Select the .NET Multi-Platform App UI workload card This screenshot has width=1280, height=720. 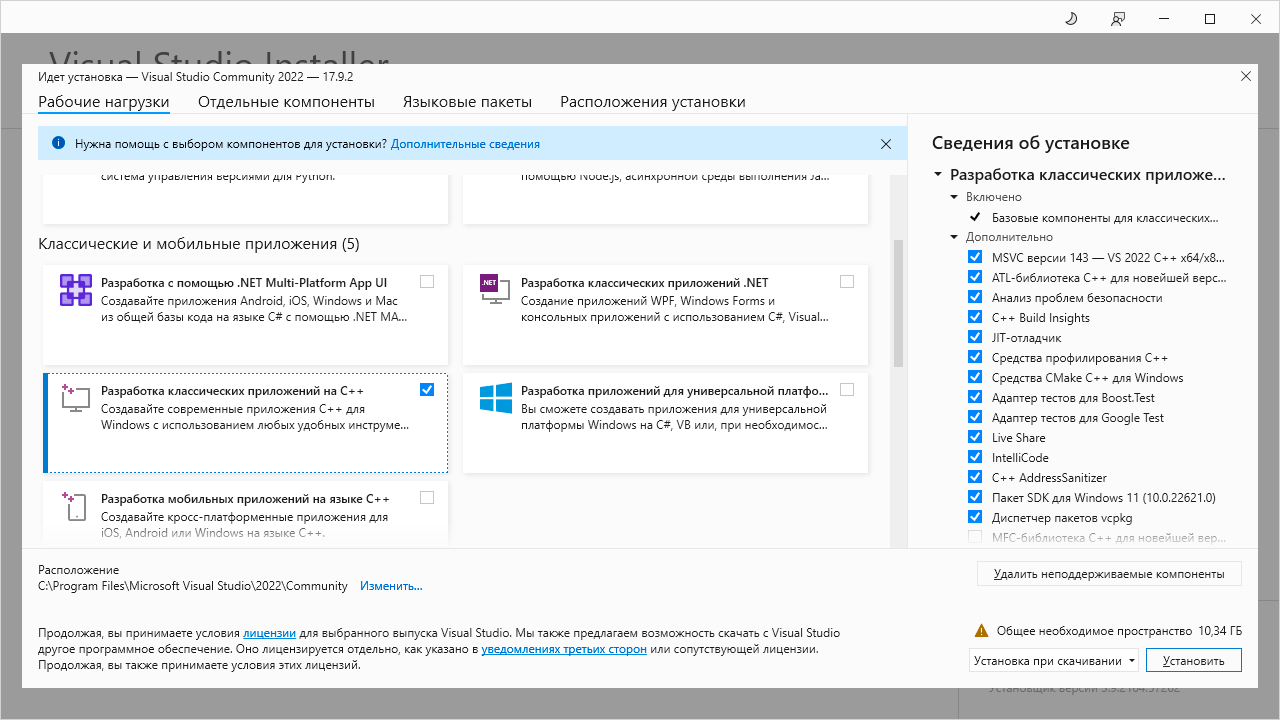point(245,314)
